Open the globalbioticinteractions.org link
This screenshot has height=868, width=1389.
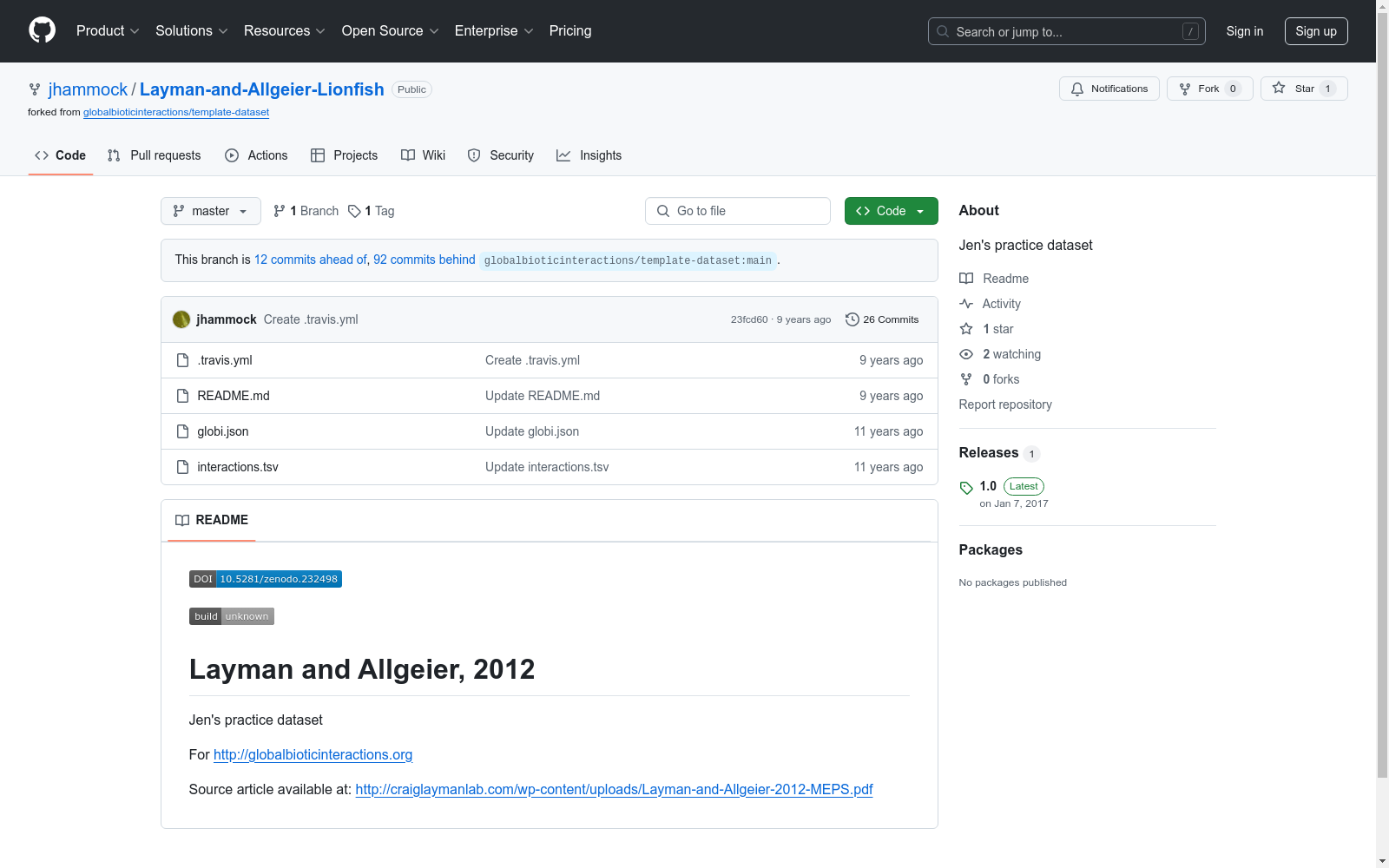(313, 754)
